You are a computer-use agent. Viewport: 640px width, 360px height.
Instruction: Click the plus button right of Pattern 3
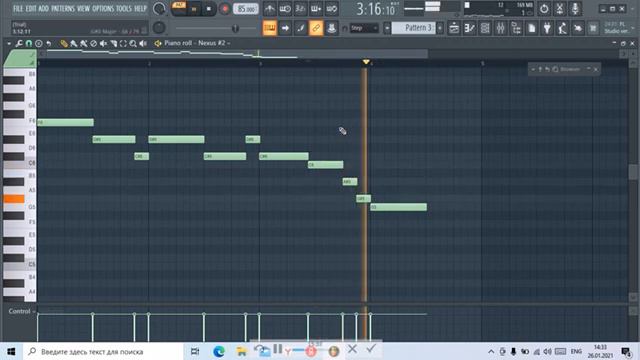[440, 28]
